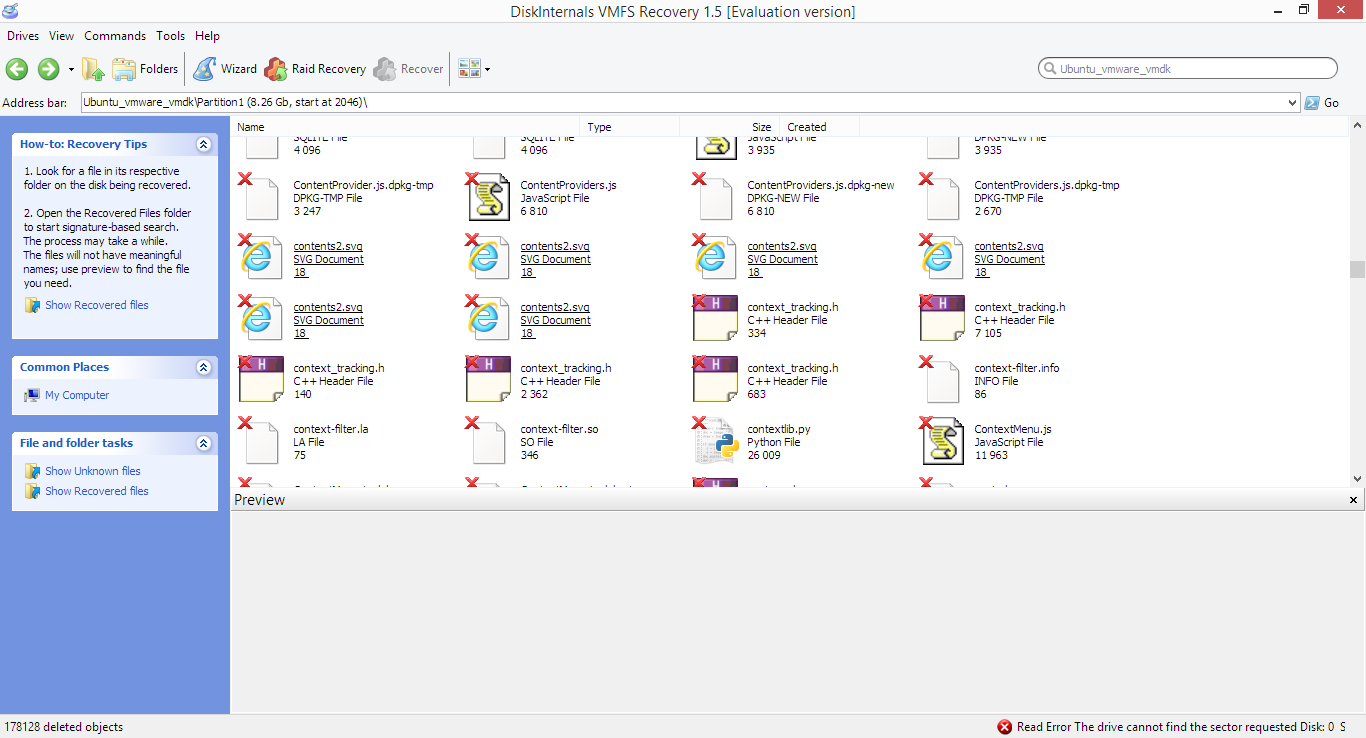The image size is (1366, 738).
Task: Click the Go button
Action: coord(1322,103)
